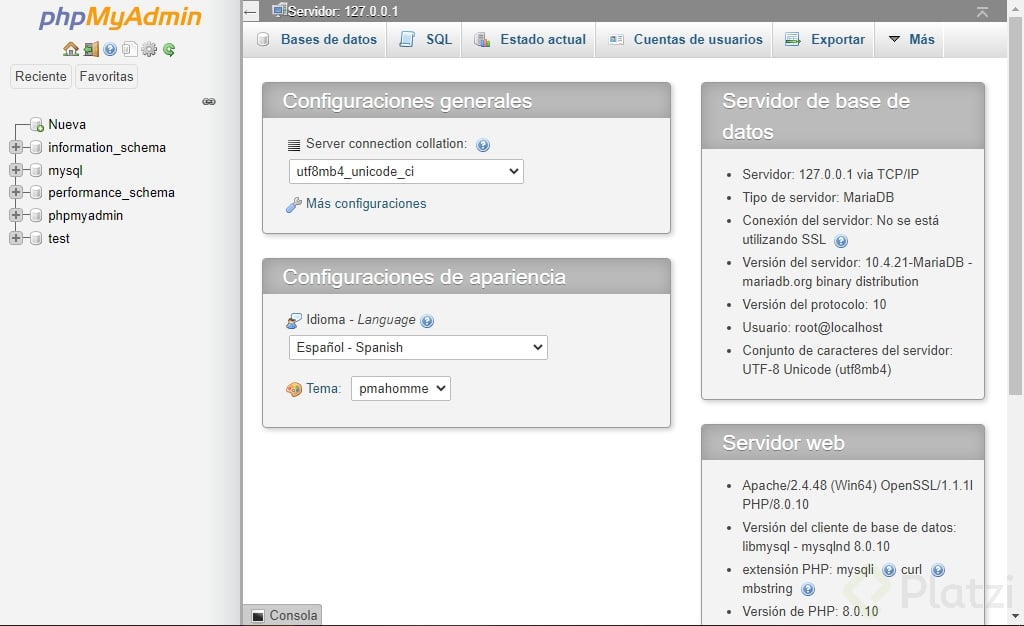Click the scrollbar down arrow at bottom right

(1015, 616)
